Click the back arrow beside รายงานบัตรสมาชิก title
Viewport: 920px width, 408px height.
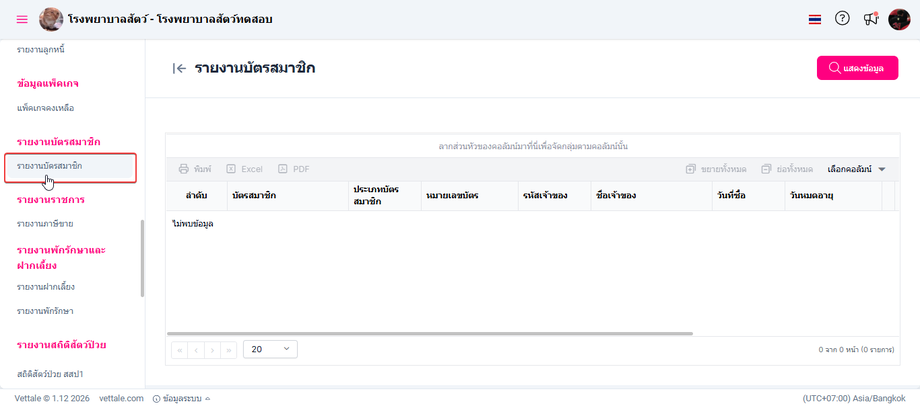[180, 68]
